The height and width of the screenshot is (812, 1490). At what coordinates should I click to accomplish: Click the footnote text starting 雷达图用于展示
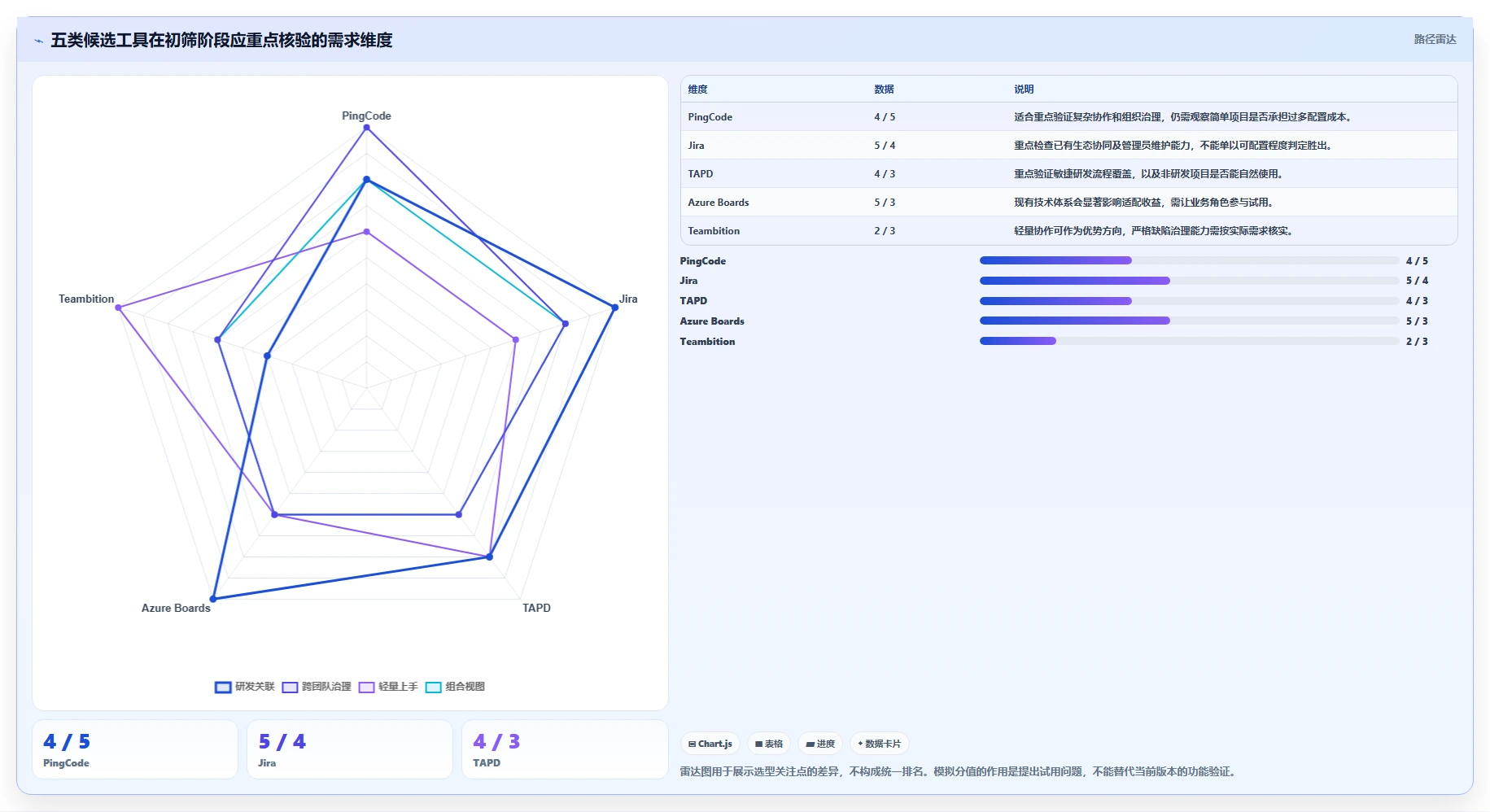pos(960,771)
